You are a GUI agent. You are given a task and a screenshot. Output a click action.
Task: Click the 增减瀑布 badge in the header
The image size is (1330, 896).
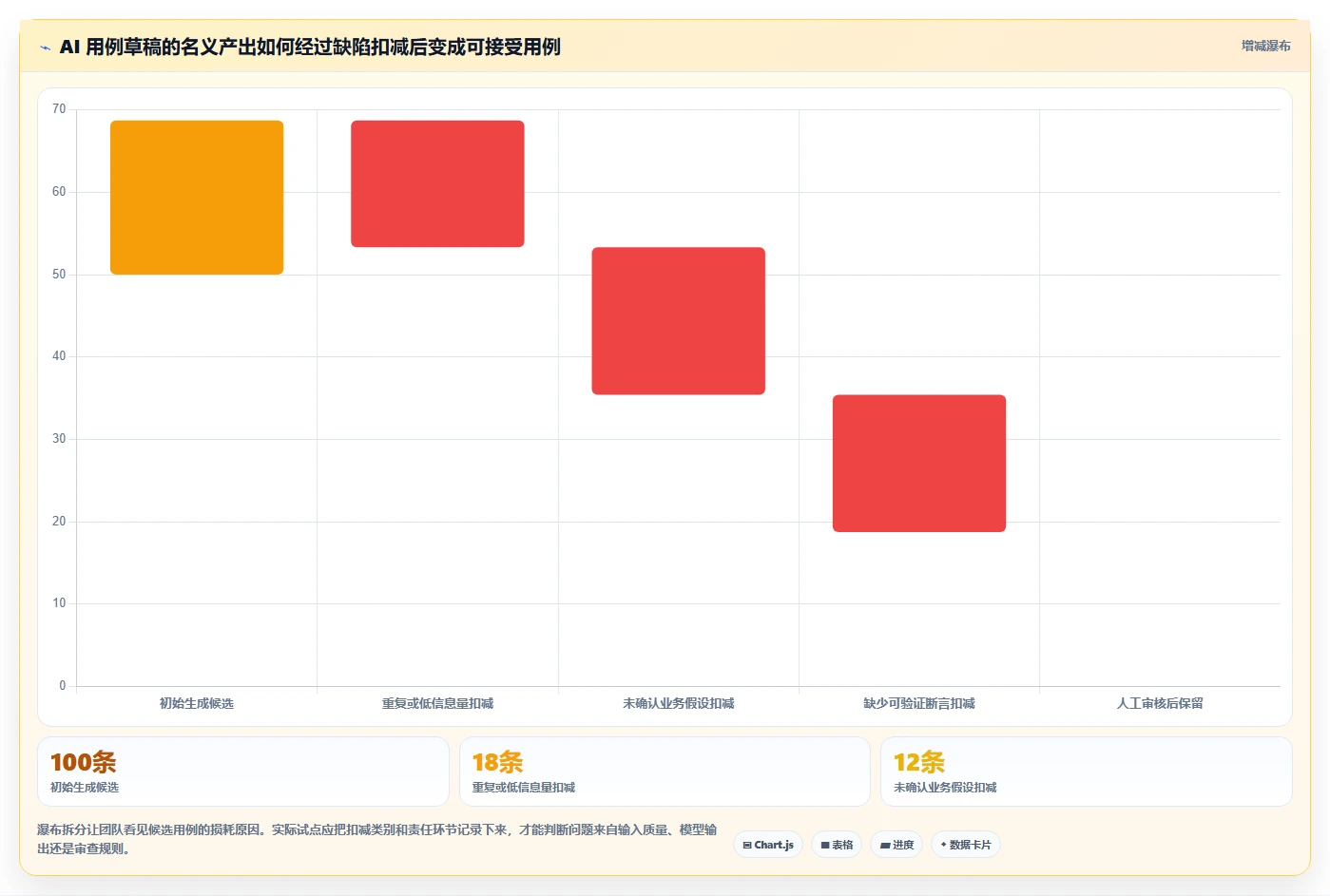pos(1265,46)
